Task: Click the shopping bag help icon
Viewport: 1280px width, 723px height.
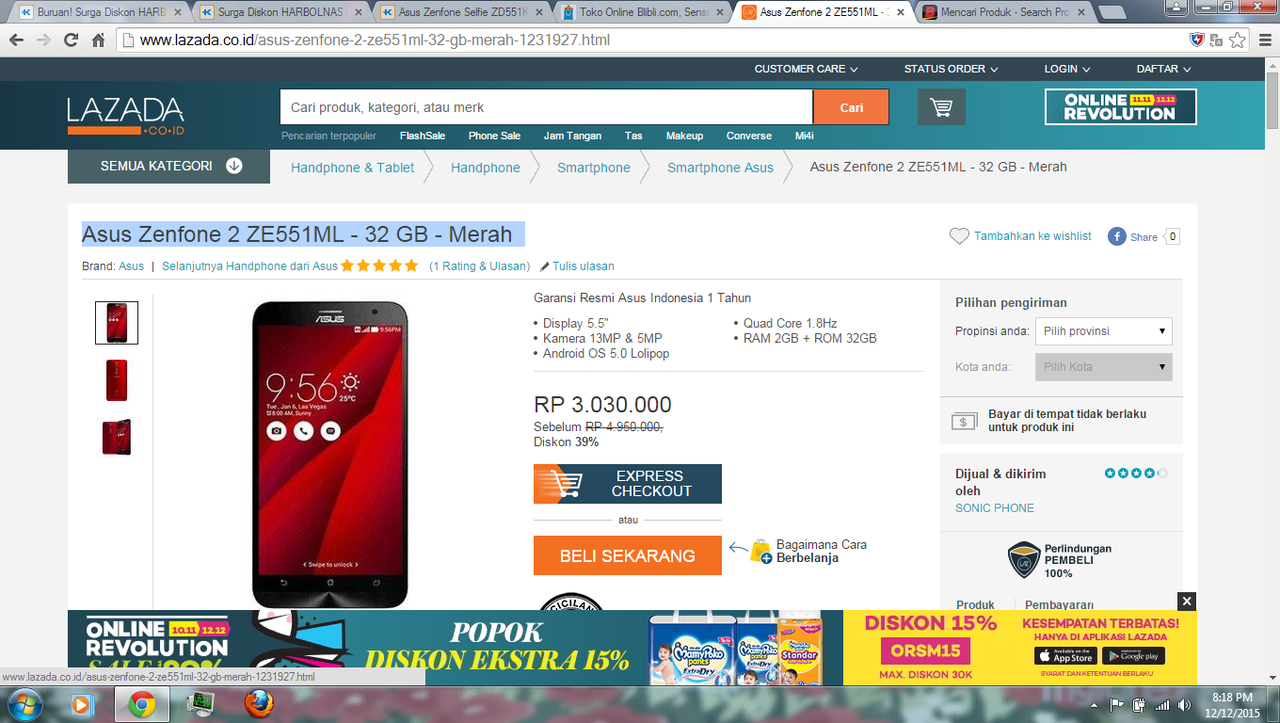Action: (761, 551)
